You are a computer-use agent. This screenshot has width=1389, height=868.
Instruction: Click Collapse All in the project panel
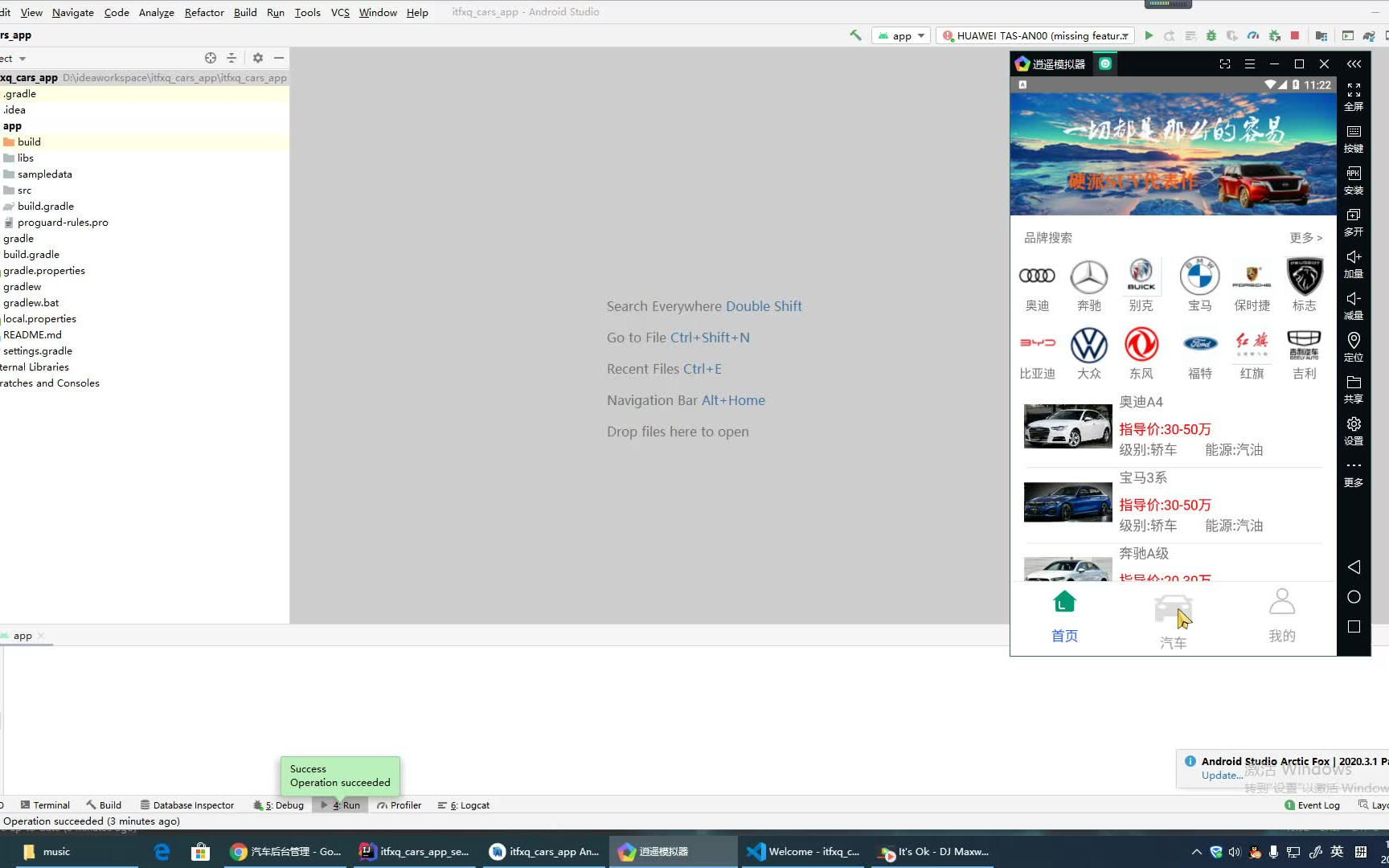point(231,58)
